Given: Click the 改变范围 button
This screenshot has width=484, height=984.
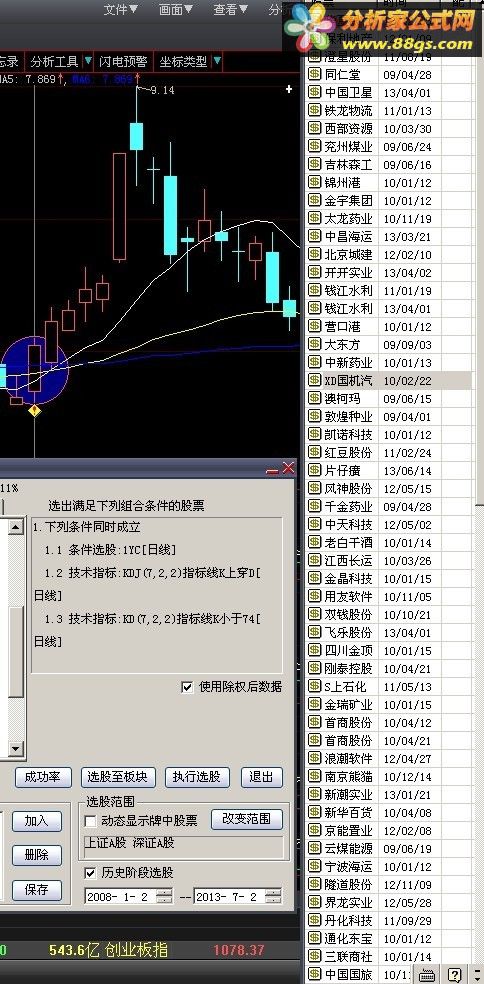Looking at the screenshot, I should 247,819.
